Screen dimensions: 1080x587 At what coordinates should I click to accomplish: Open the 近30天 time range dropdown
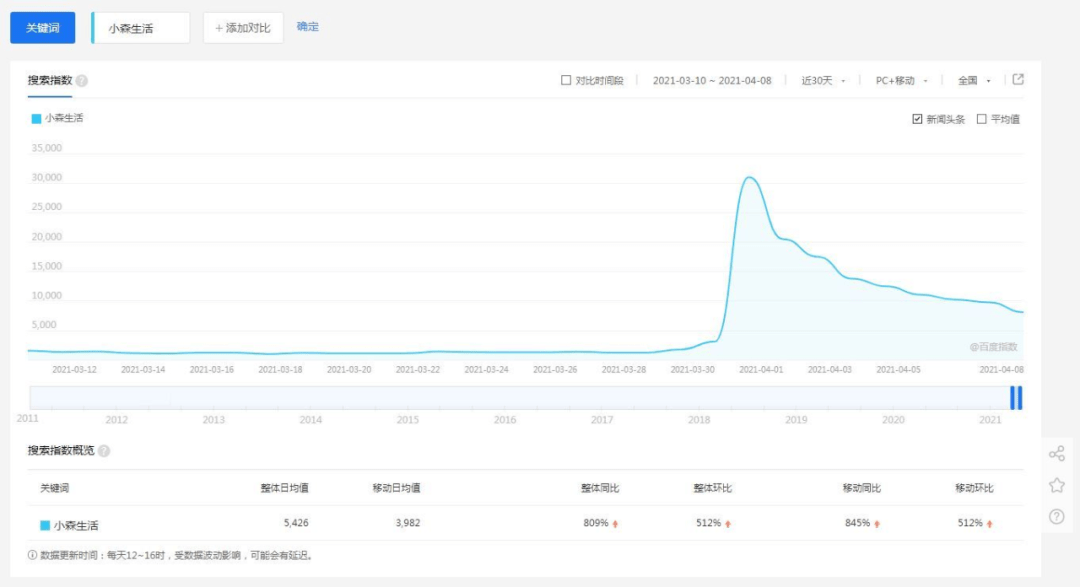pyautogui.click(x=823, y=81)
